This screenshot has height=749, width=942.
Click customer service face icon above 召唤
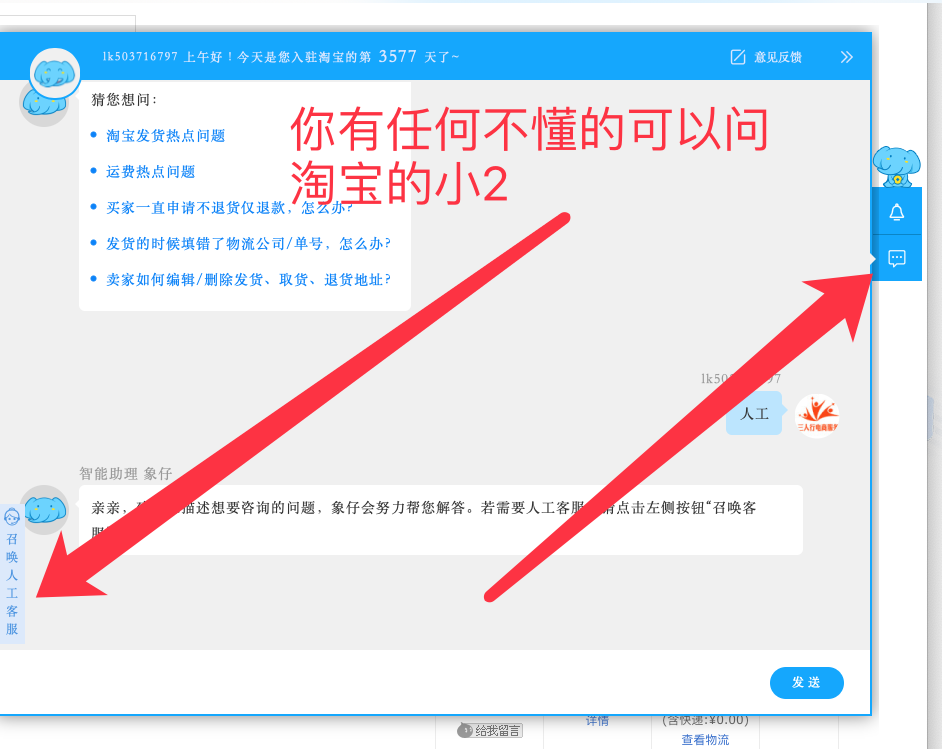[12, 517]
